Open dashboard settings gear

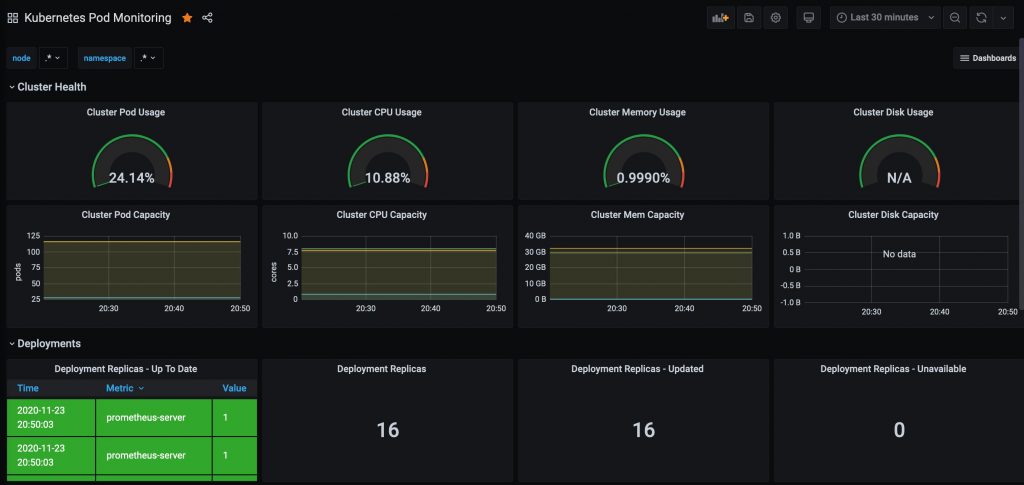pyautogui.click(x=776, y=18)
